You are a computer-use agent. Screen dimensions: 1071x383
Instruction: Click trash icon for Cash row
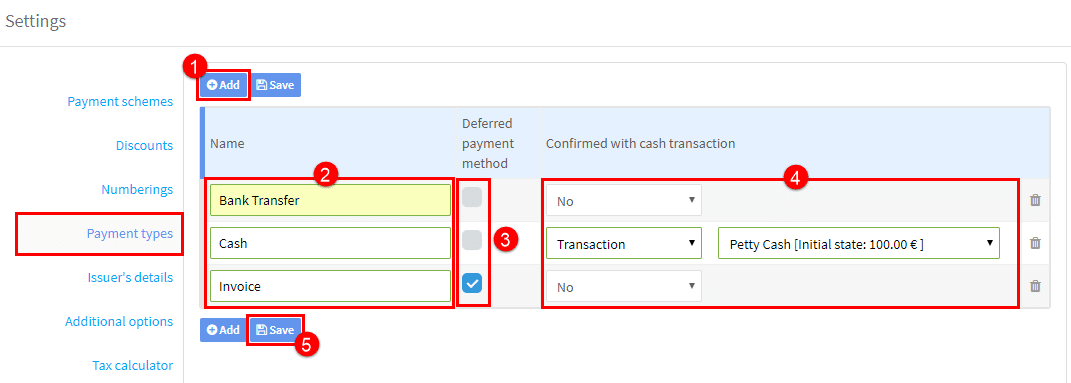[1035, 243]
